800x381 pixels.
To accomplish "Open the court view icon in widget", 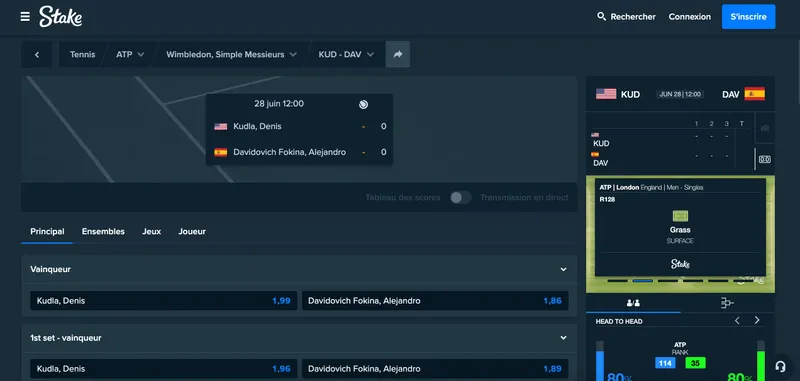I will 765,159.
